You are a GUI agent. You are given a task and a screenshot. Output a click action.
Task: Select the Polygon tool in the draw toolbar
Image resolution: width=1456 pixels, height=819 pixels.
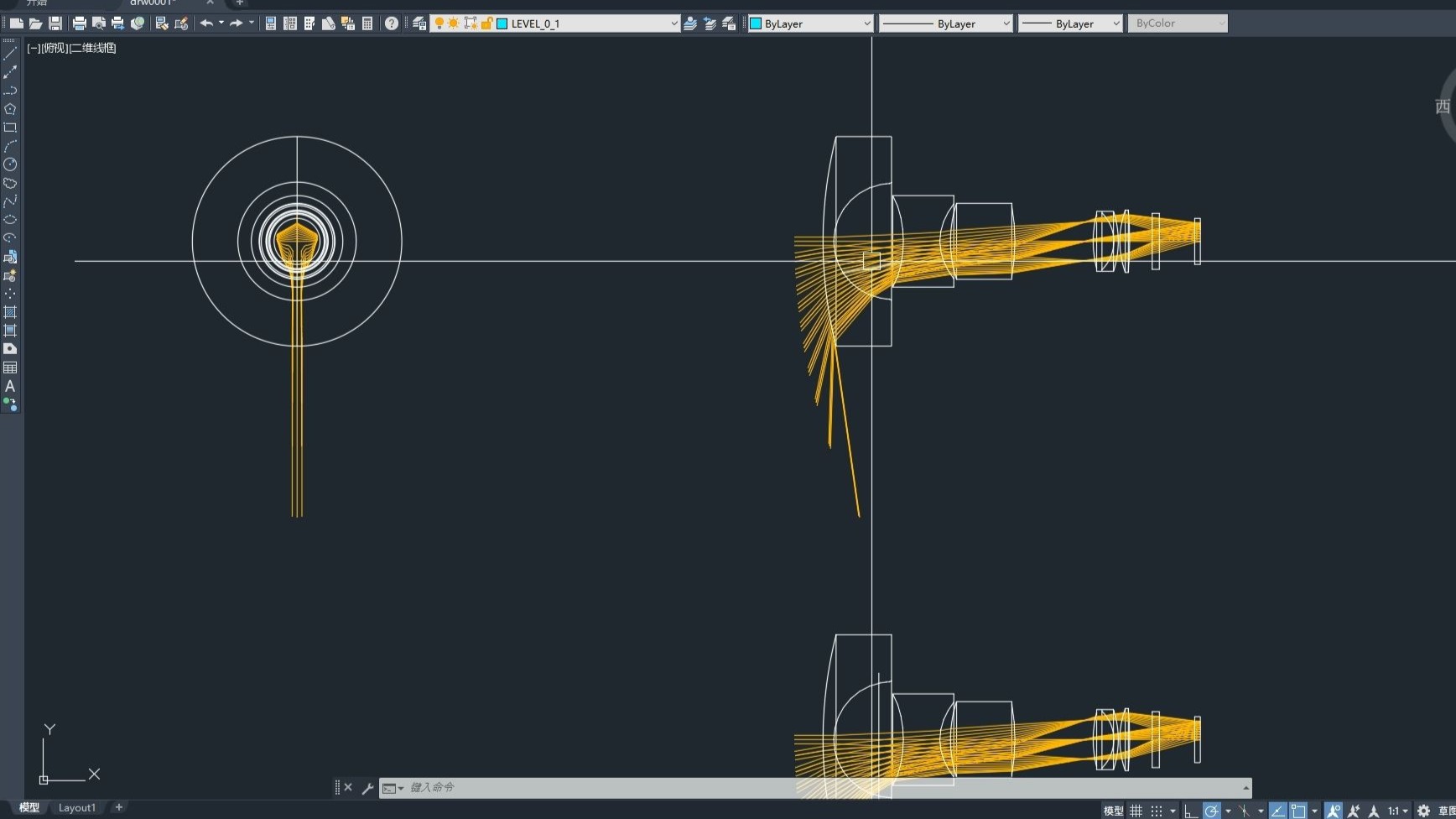(x=10, y=109)
